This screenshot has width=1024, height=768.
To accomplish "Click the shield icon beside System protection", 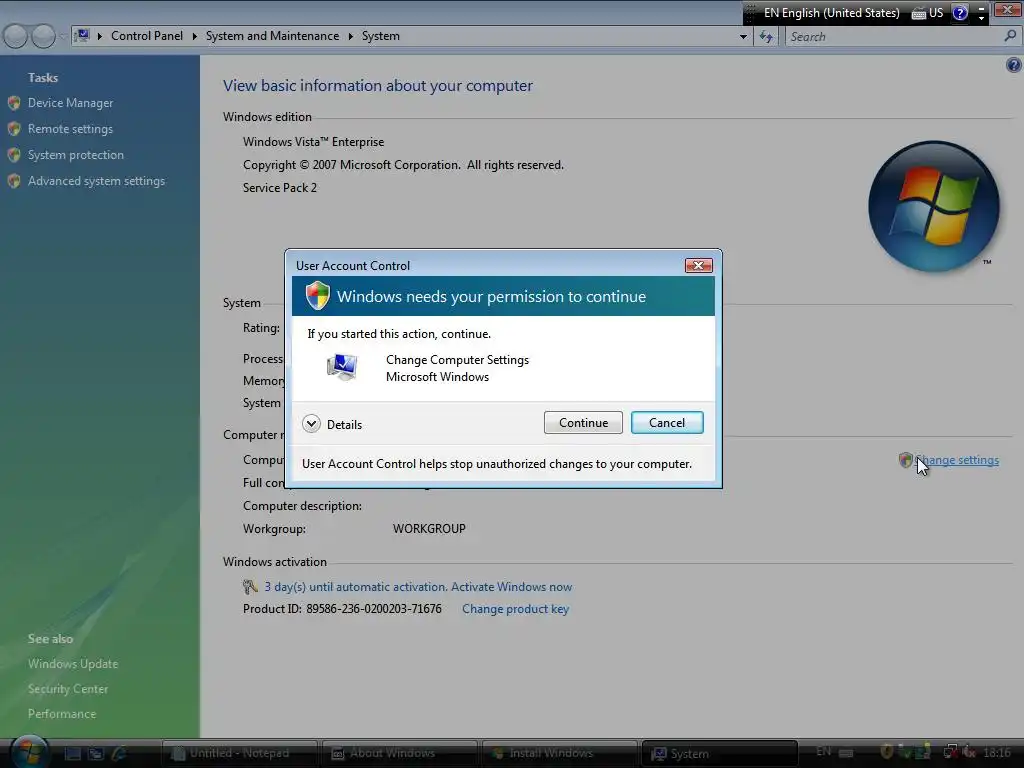I will [x=14, y=155].
